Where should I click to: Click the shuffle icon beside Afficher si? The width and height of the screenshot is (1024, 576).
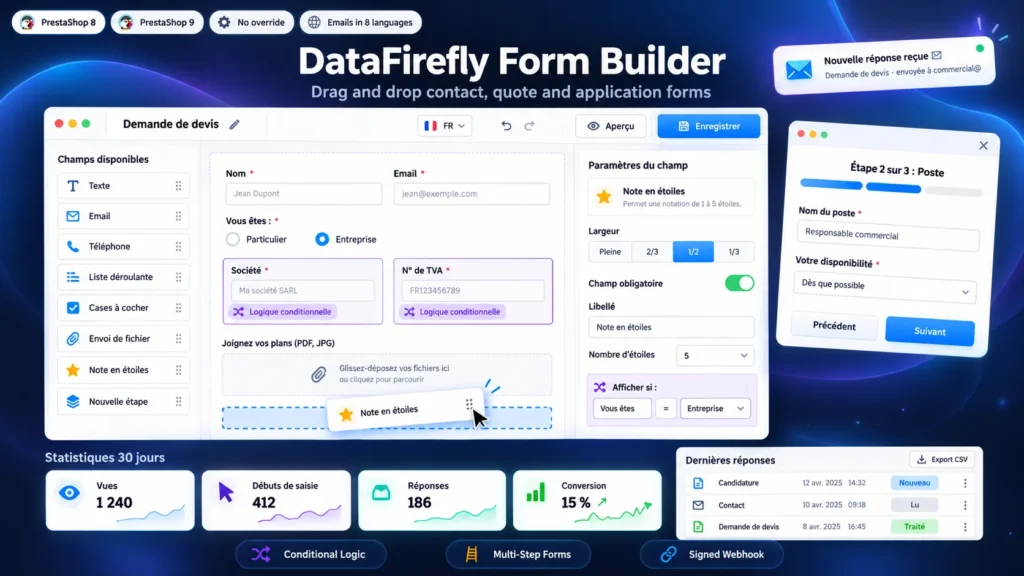coord(600,387)
